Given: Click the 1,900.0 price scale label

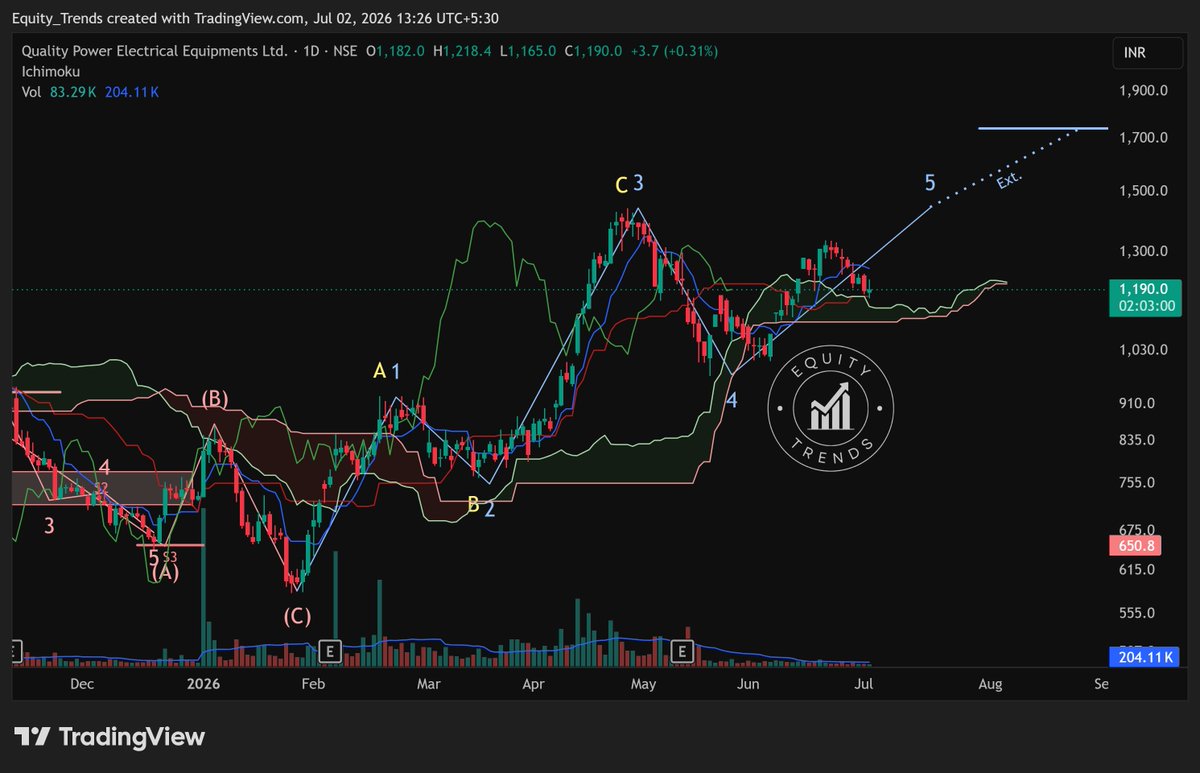Looking at the screenshot, I should (x=1144, y=91).
